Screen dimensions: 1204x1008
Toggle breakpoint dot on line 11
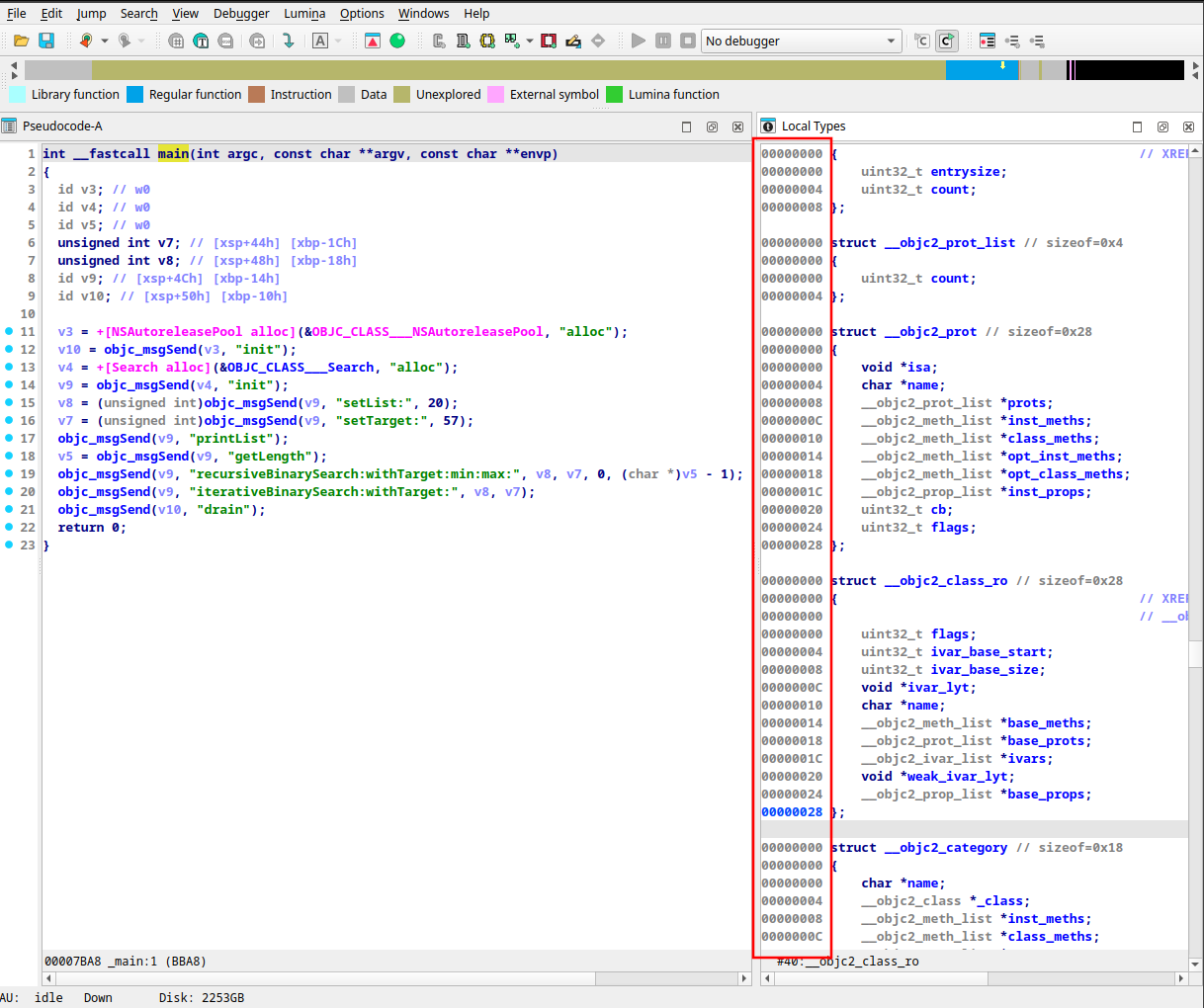[9, 331]
